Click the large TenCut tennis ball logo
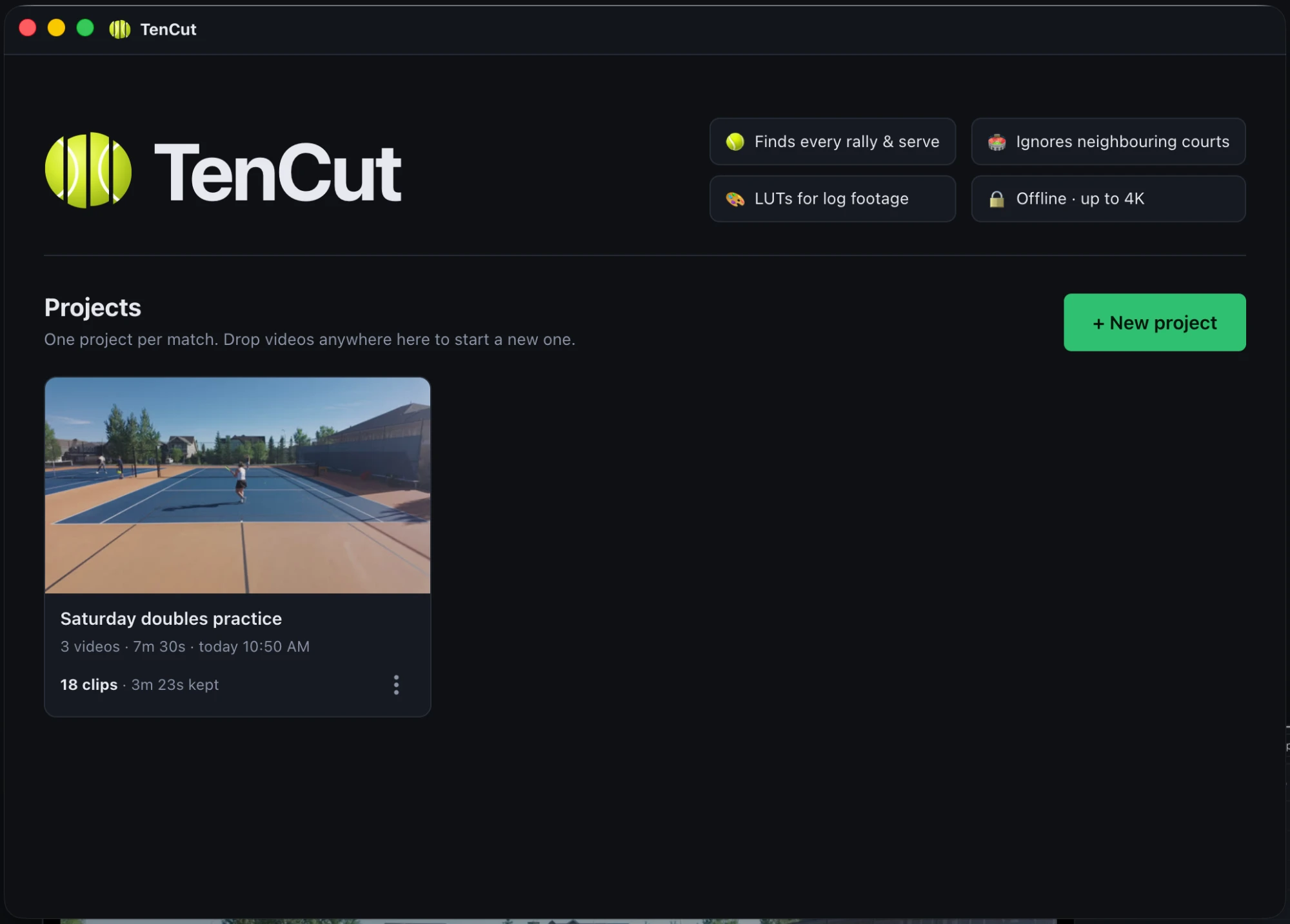The image size is (1290, 924). (88, 170)
